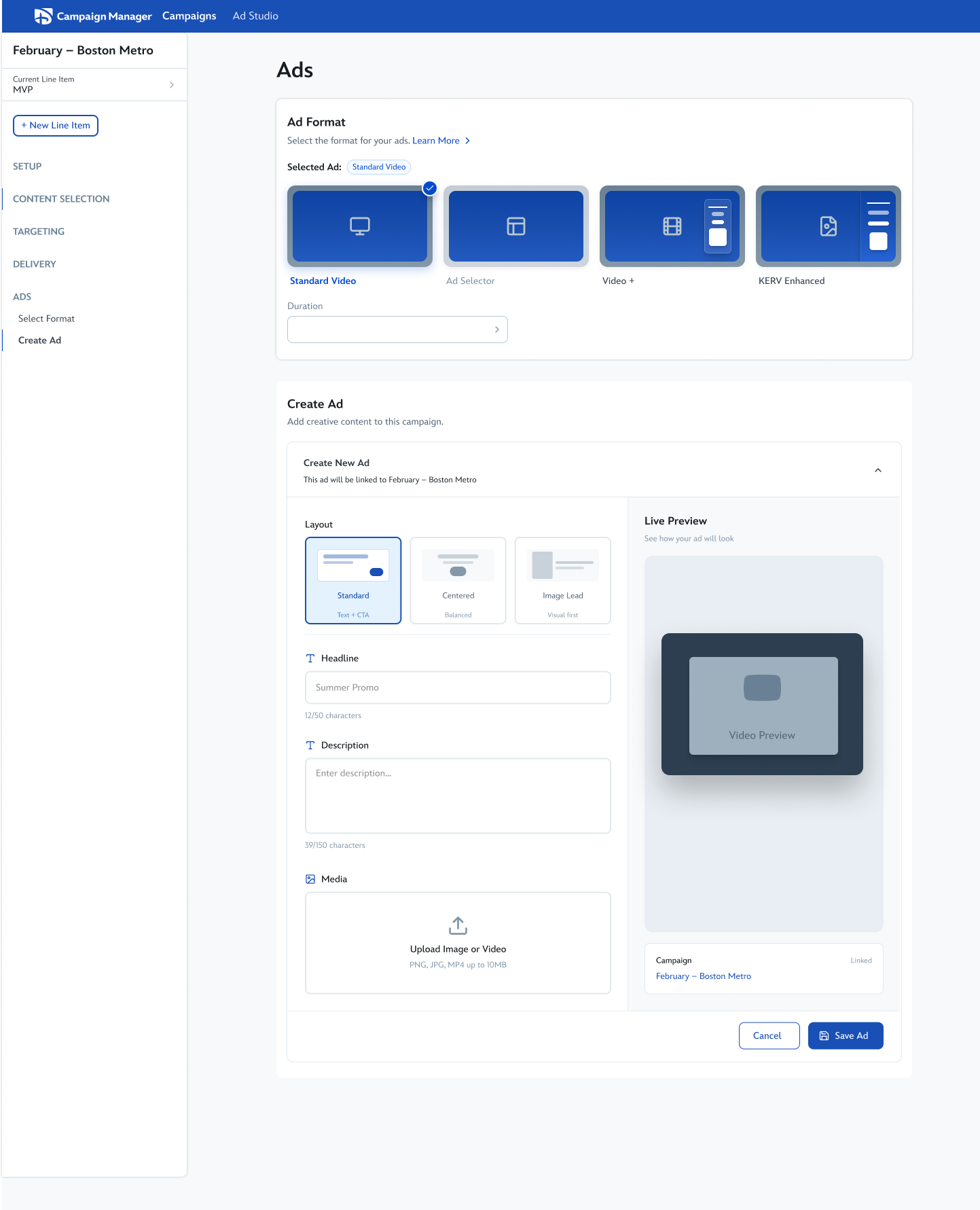Image resolution: width=980 pixels, height=1210 pixels.
Task: Click the Linked status text
Action: pos(861,961)
